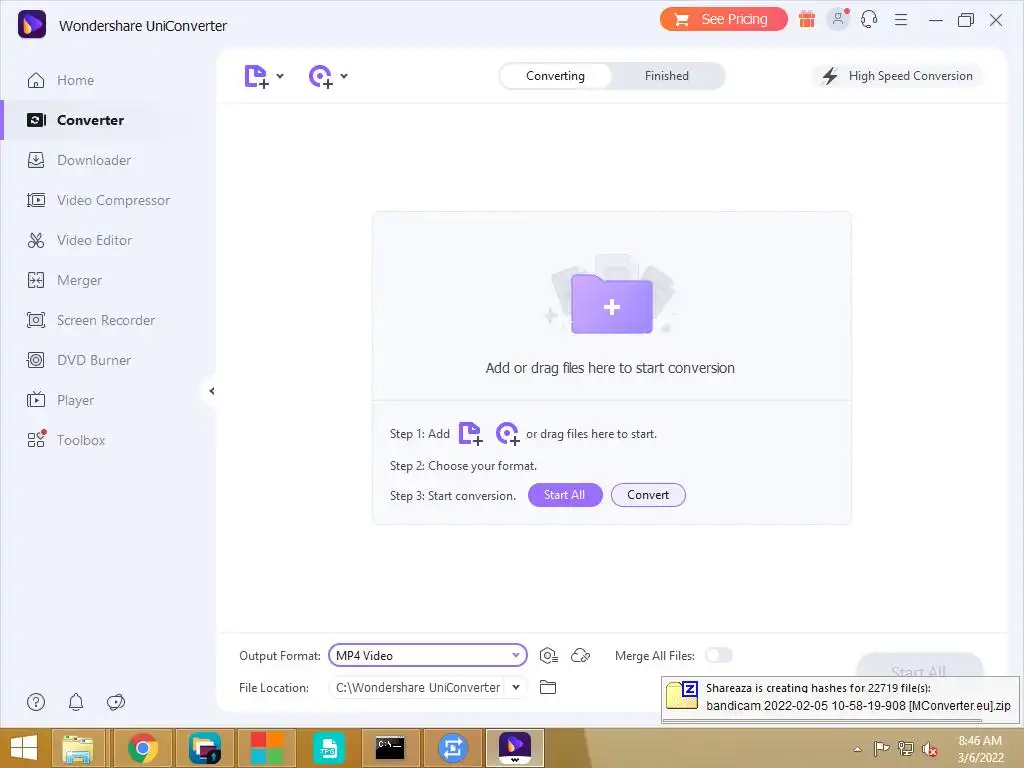Expand the Load DVD dropdown arrow

pyautogui.click(x=344, y=76)
